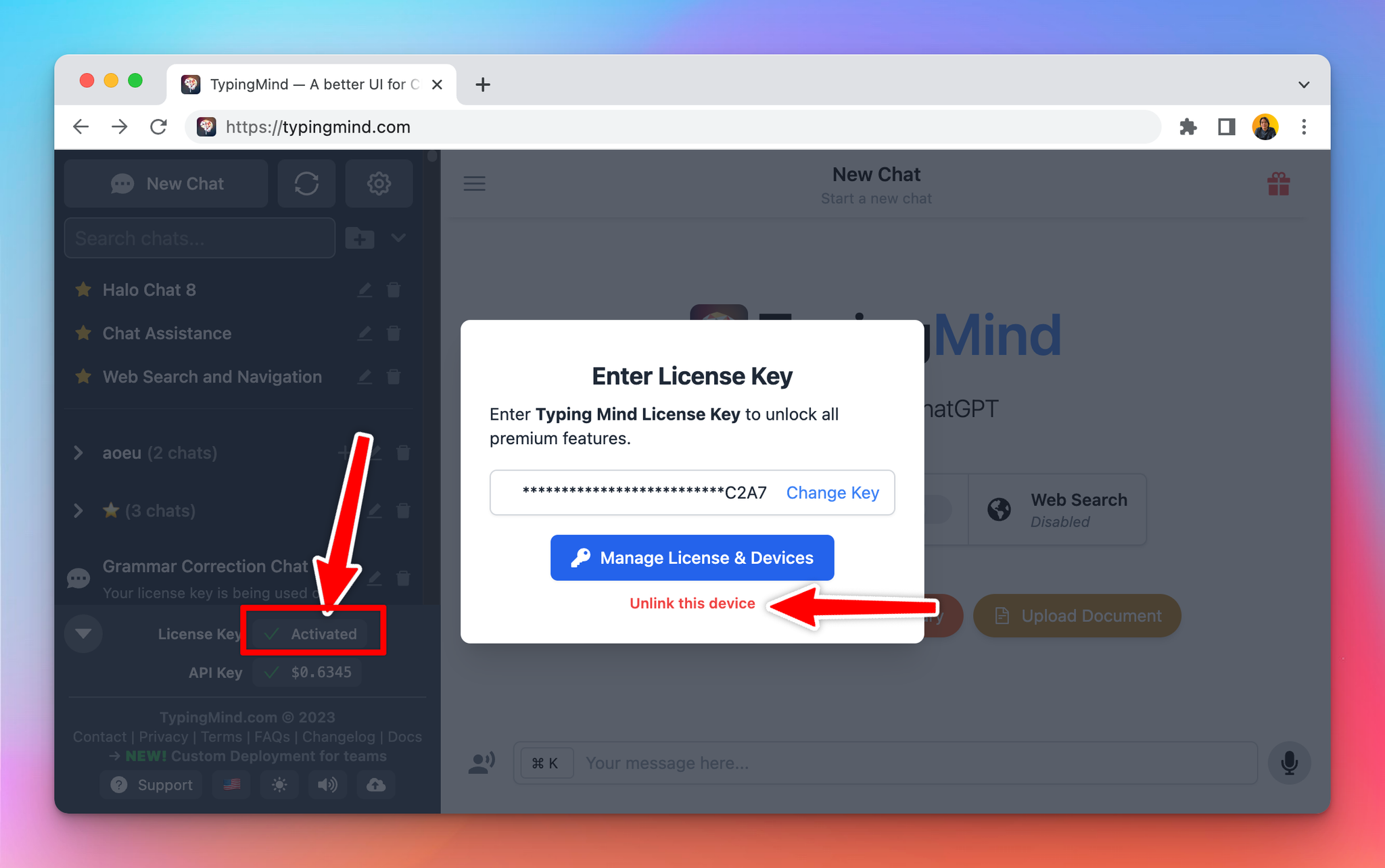Image resolution: width=1385 pixels, height=868 pixels.
Task: Click Unlink this device link
Action: (x=692, y=603)
